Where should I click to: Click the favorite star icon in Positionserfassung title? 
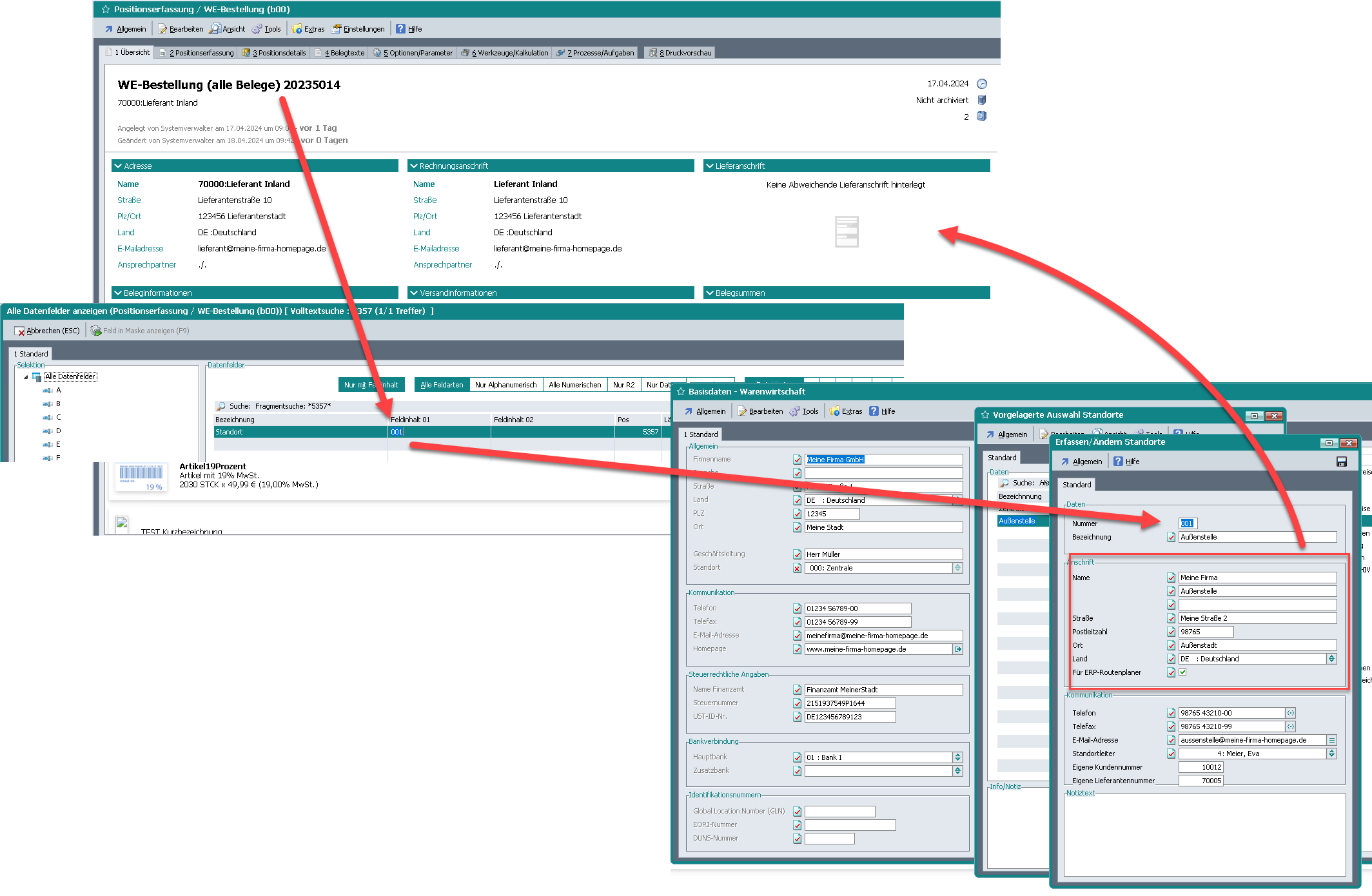click(106, 9)
